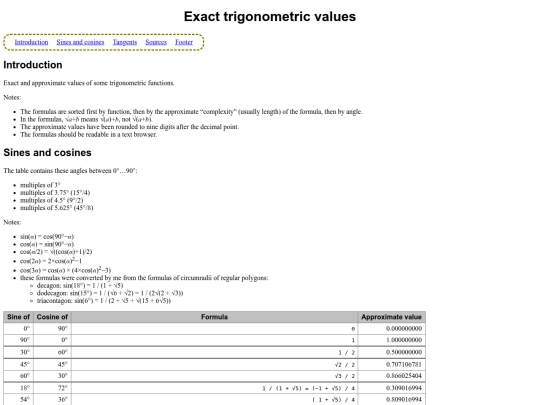Click cosine angle 72° in the table
Screen dimensions: 540x405
click(x=62, y=388)
